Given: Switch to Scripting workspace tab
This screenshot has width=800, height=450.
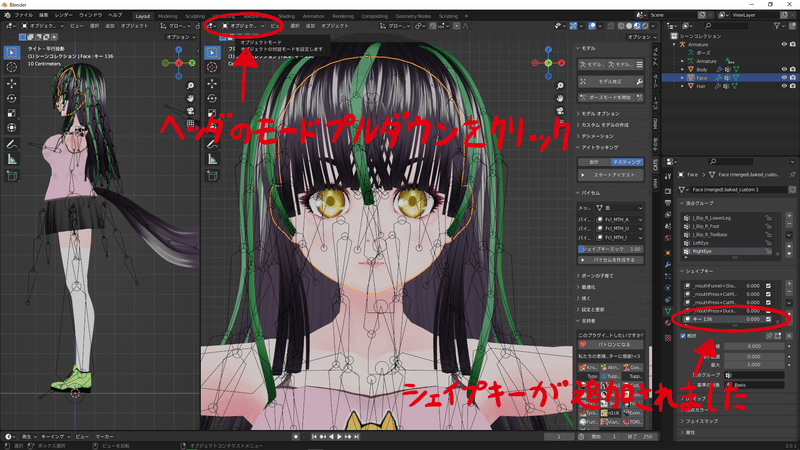Looking at the screenshot, I should 448,16.
